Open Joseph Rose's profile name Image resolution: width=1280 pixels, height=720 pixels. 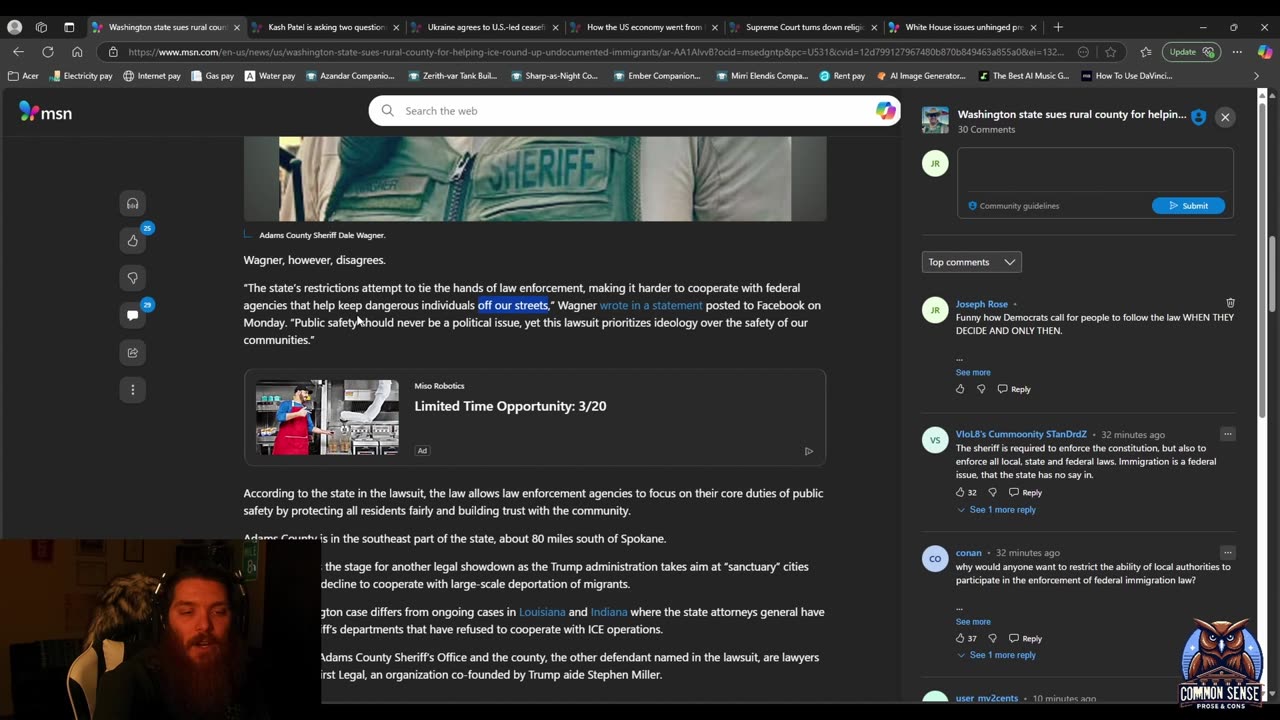[982, 304]
